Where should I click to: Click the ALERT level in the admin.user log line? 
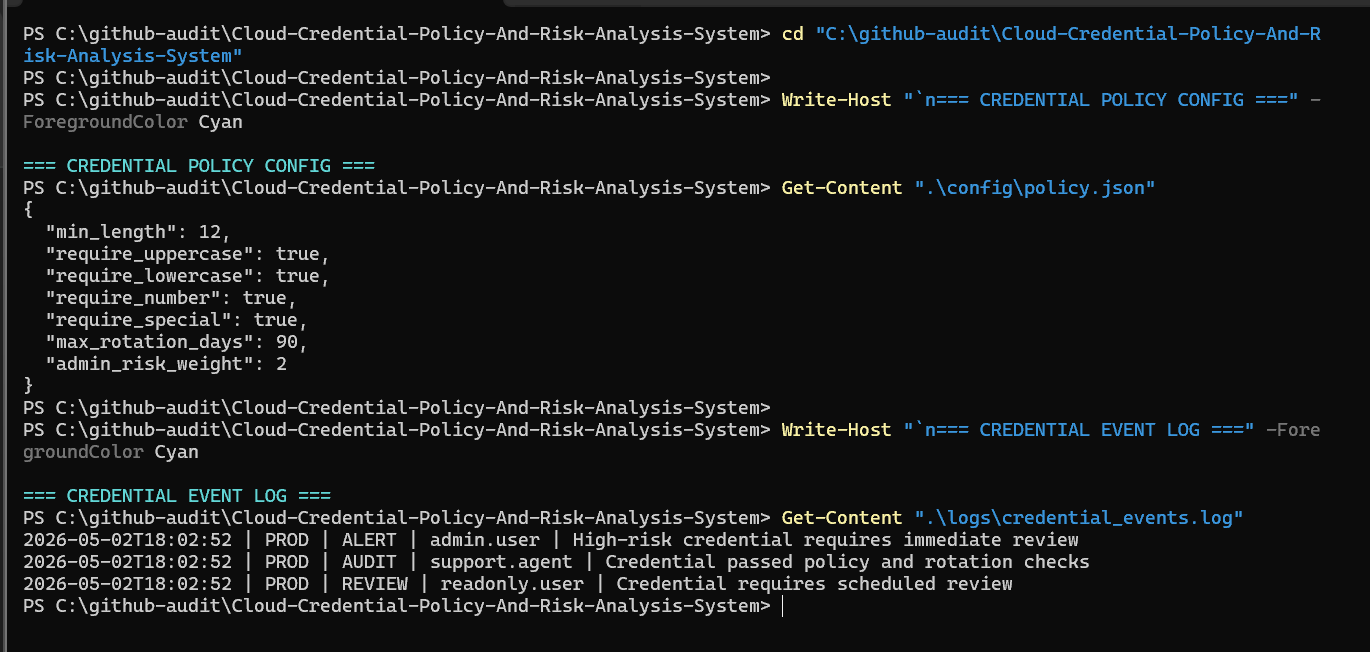click(x=369, y=540)
